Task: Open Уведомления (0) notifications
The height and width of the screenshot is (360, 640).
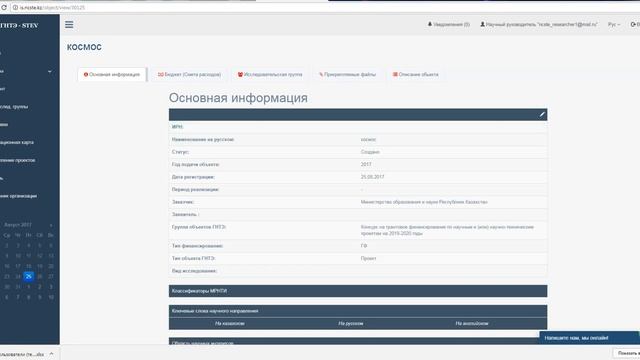Action: (449, 24)
